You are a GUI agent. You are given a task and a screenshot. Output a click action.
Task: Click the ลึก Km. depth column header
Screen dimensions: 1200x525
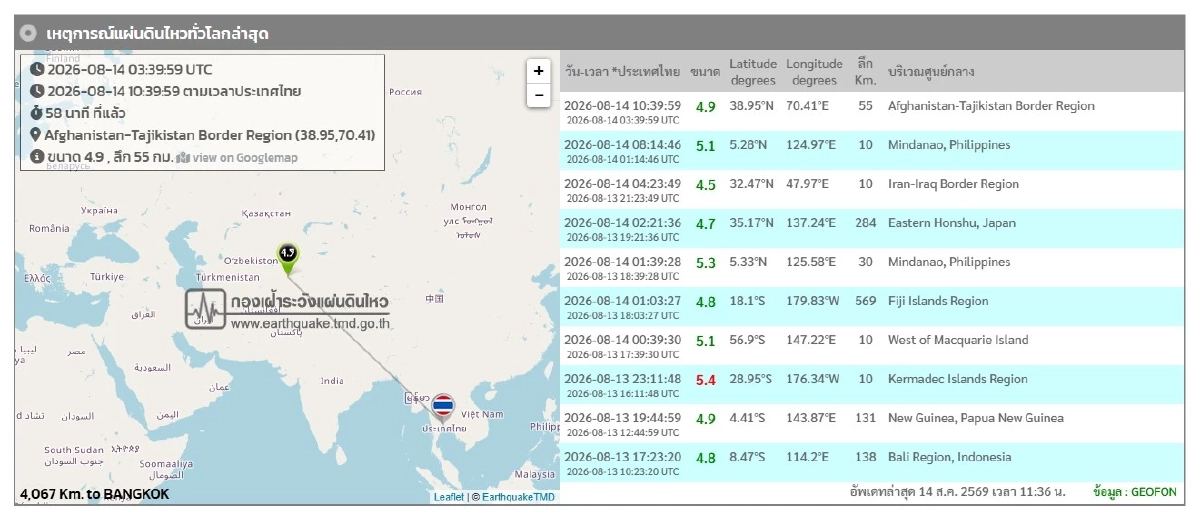click(x=865, y=72)
